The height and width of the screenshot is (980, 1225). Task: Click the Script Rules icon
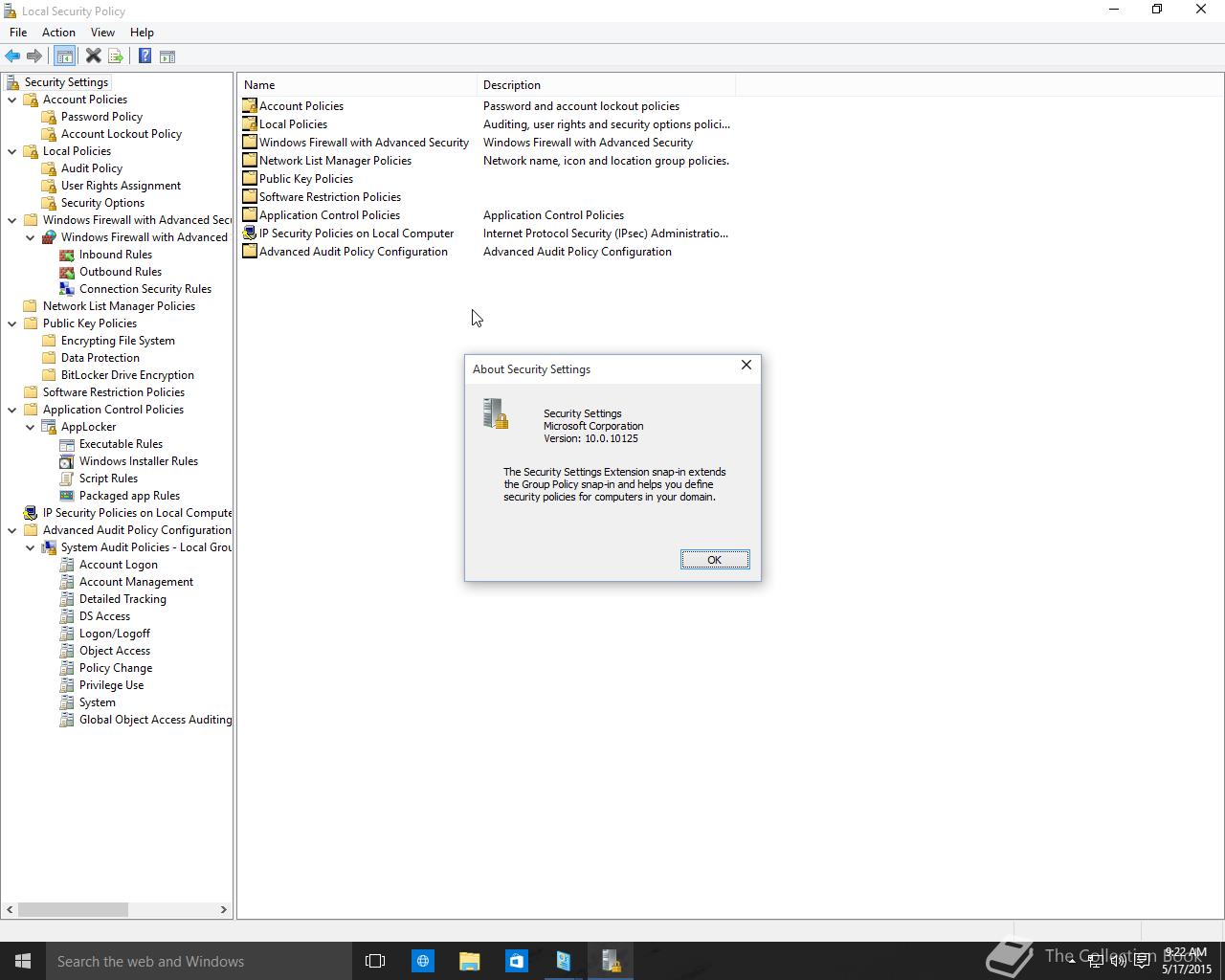(x=67, y=479)
